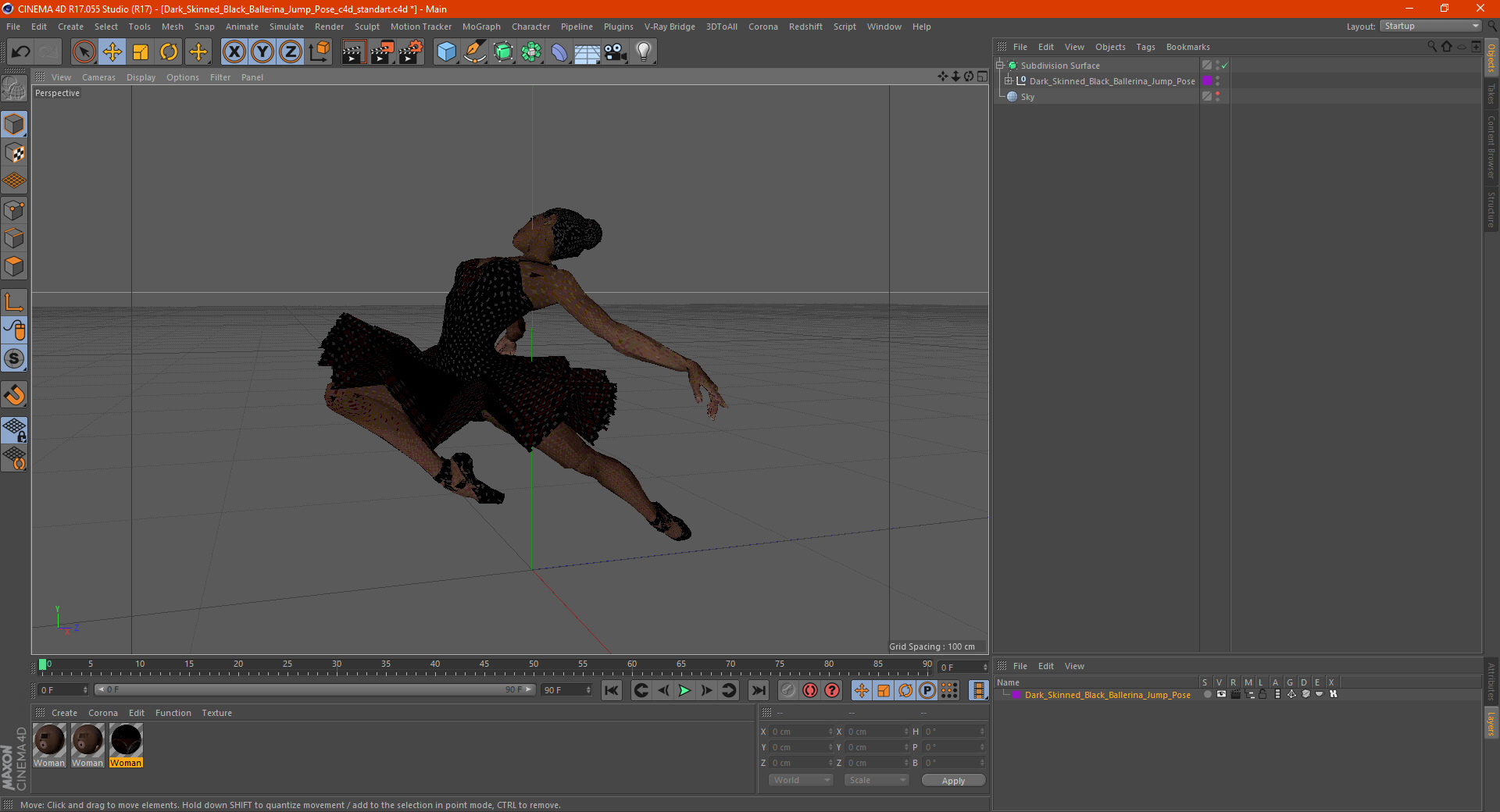Toggle Y axis lock
Viewport: 1500px width, 812px height.
[262, 52]
